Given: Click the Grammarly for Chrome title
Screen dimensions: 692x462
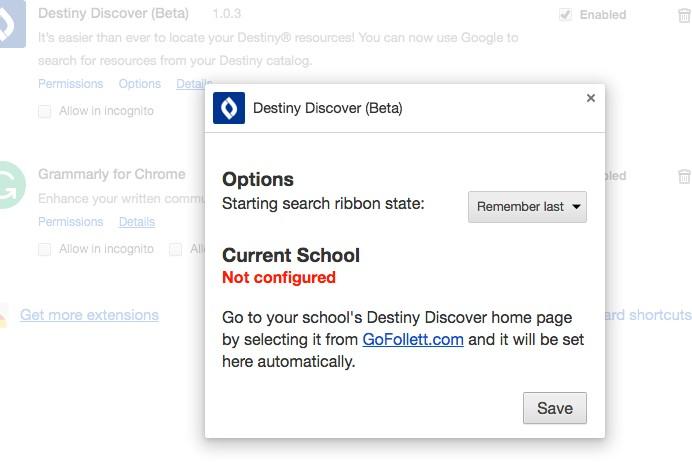Looking at the screenshot, I should pos(112,174).
